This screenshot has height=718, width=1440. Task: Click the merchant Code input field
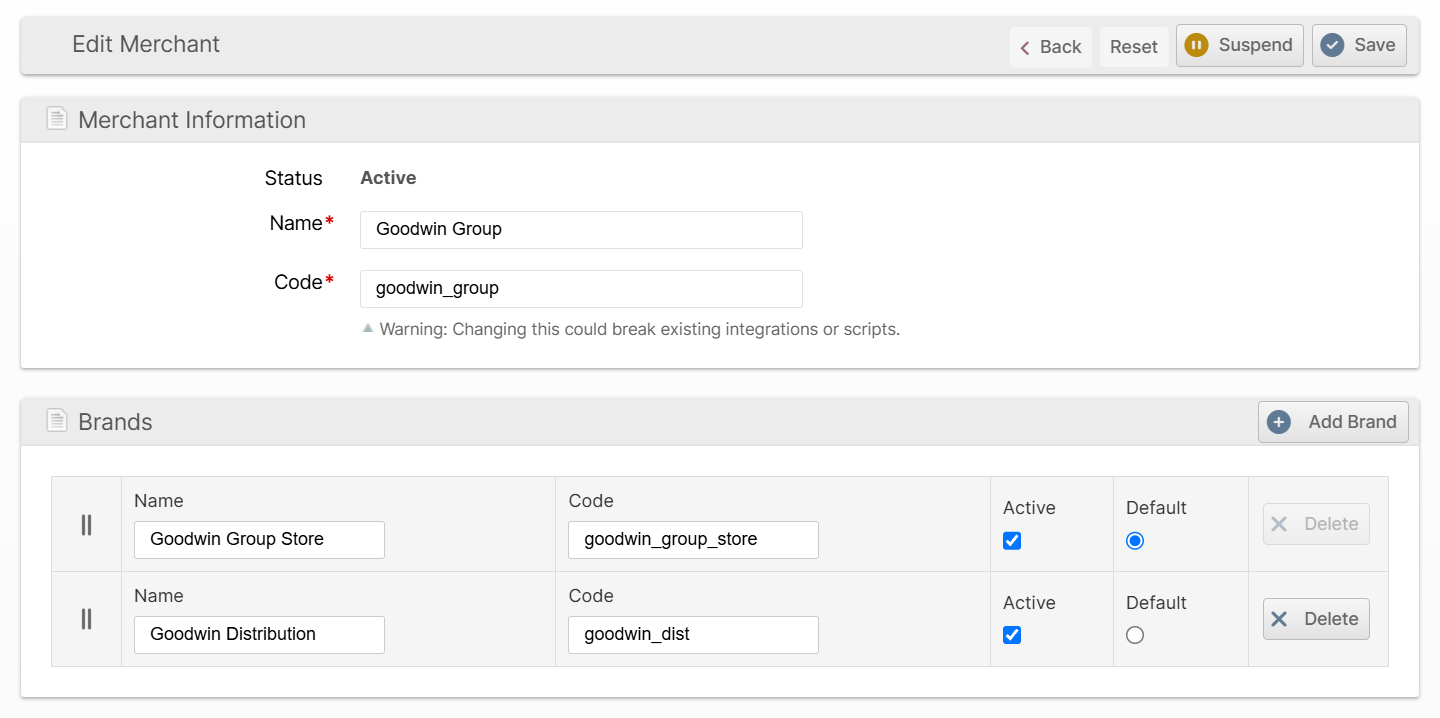[581, 288]
